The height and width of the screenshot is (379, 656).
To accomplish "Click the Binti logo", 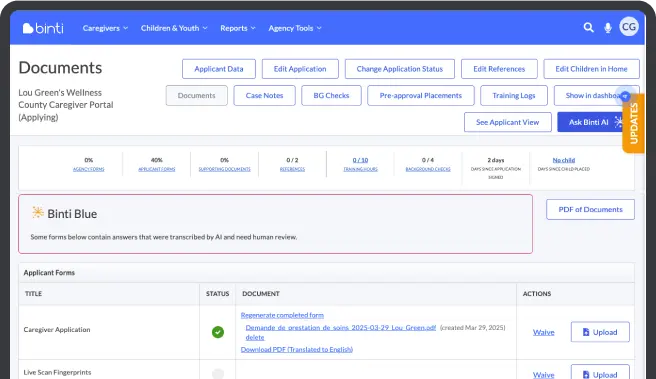I will (x=43, y=28).
